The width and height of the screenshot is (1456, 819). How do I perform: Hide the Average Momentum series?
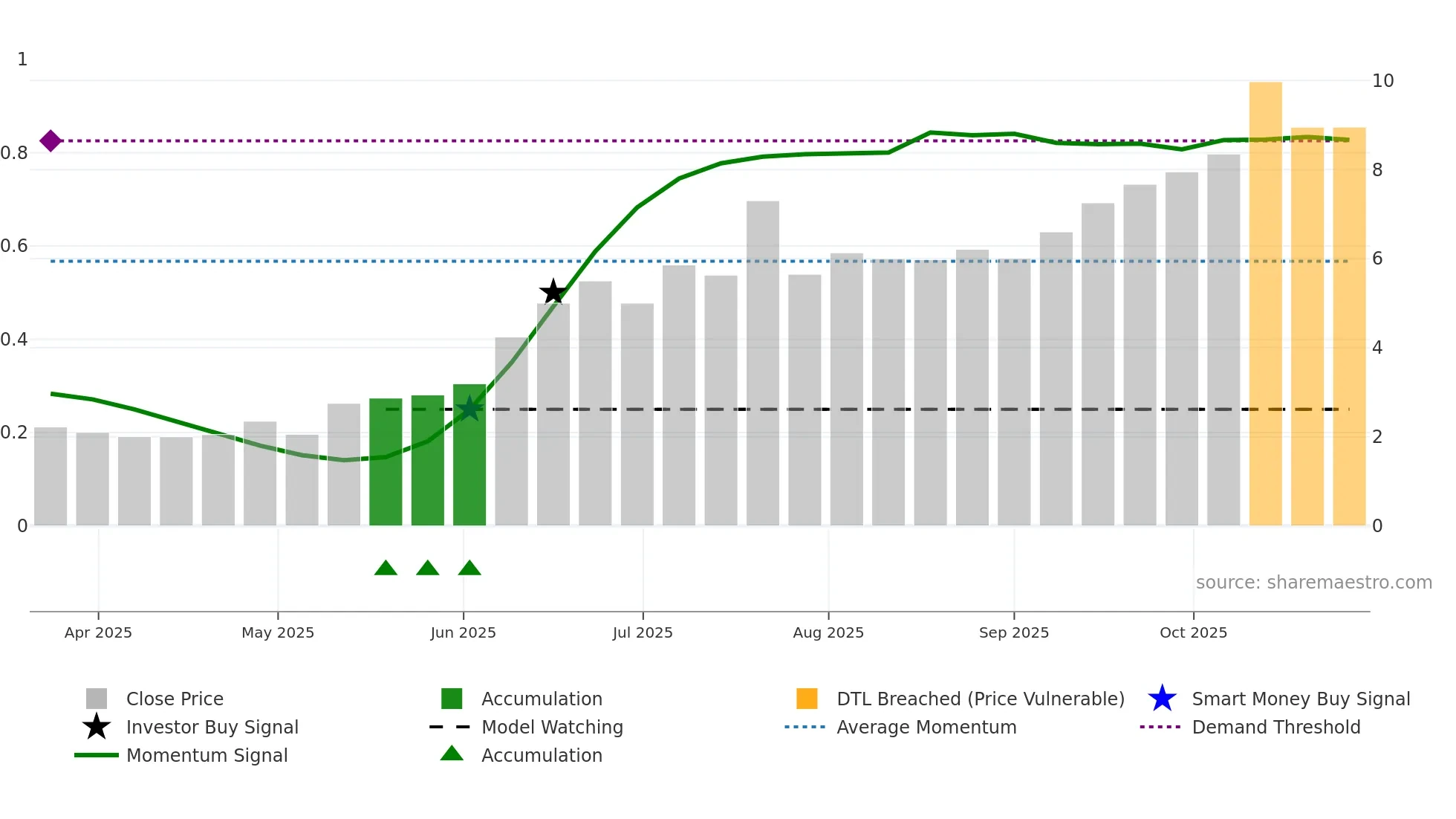point(926,727)
